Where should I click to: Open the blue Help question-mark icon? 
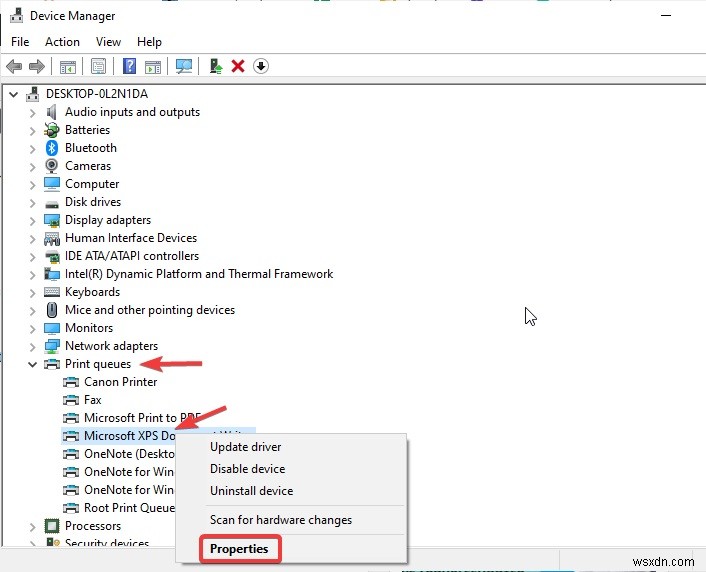(130, 67)
